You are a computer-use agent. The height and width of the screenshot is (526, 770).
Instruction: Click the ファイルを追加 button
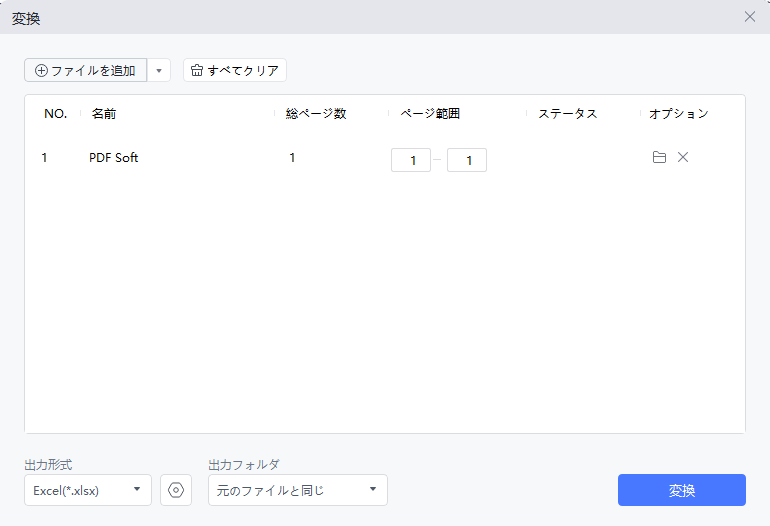(x=85, y=70)
